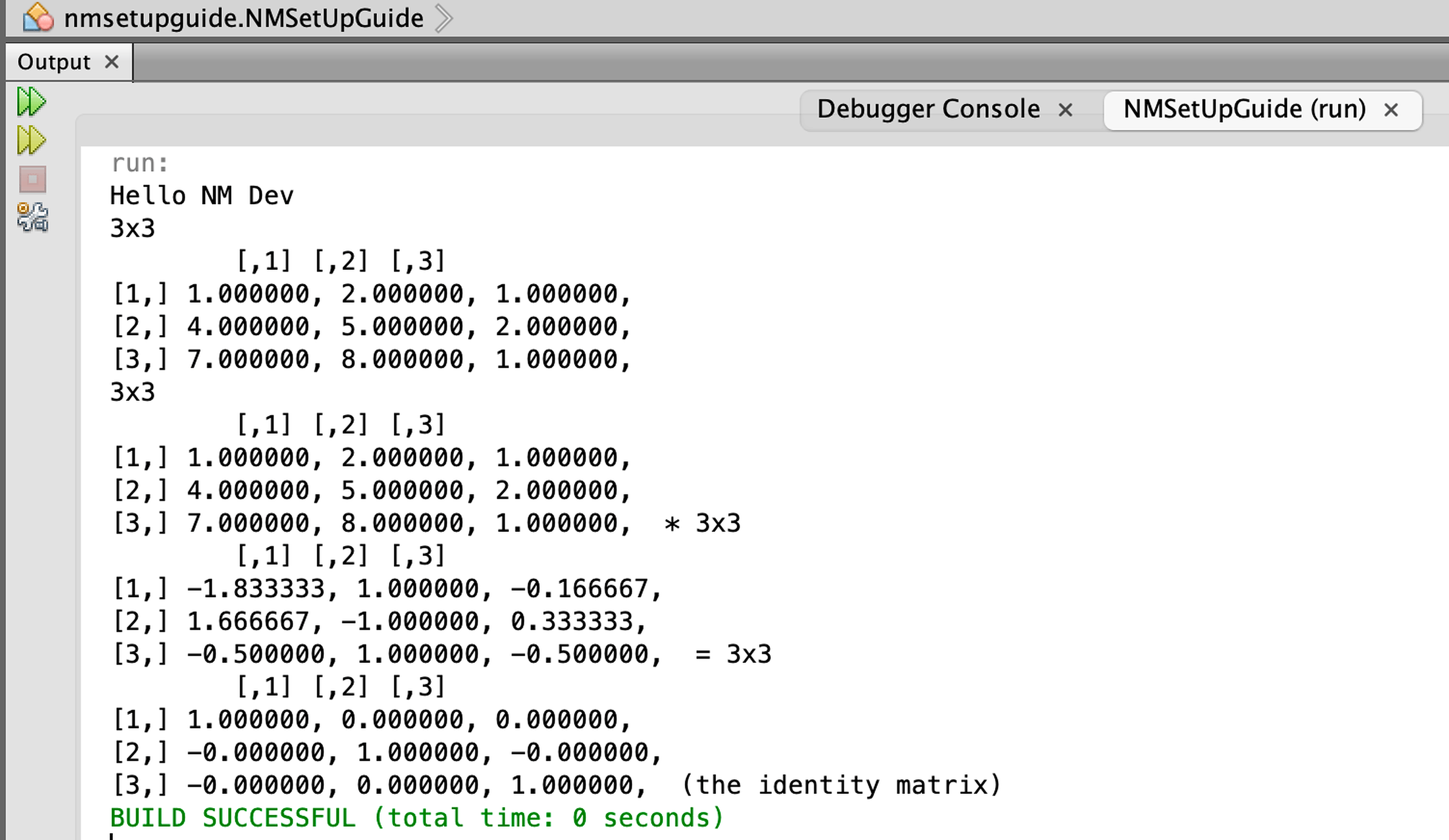1449x840 pixels.
Task: Close the Output panel tab
Action: point(112,62)
